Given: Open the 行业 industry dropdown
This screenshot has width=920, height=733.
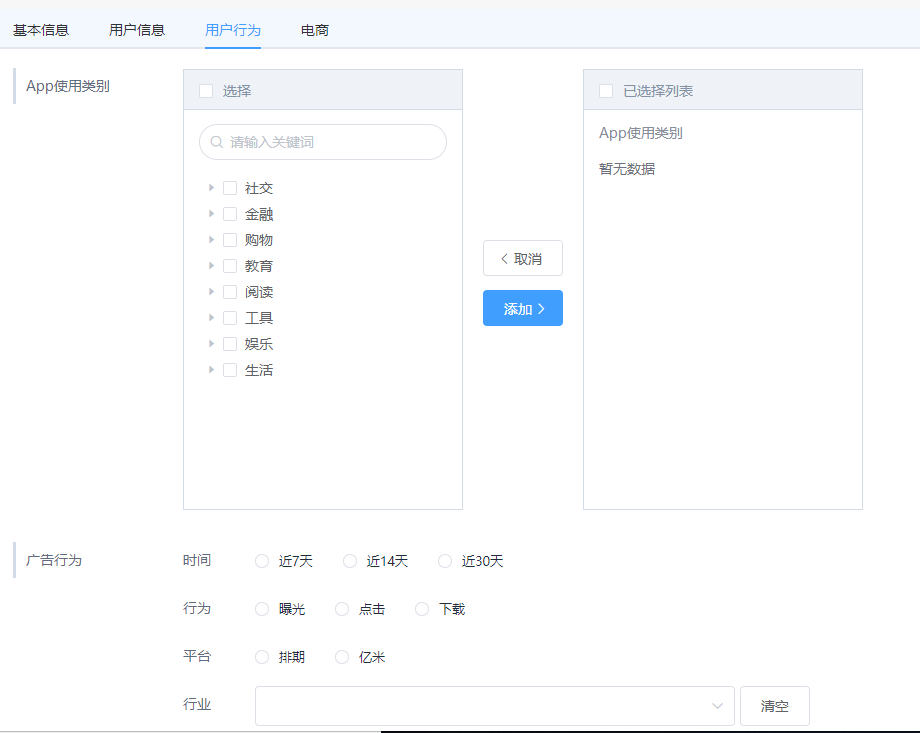Looking at the screenshot, I should click(x=494, y=705).
